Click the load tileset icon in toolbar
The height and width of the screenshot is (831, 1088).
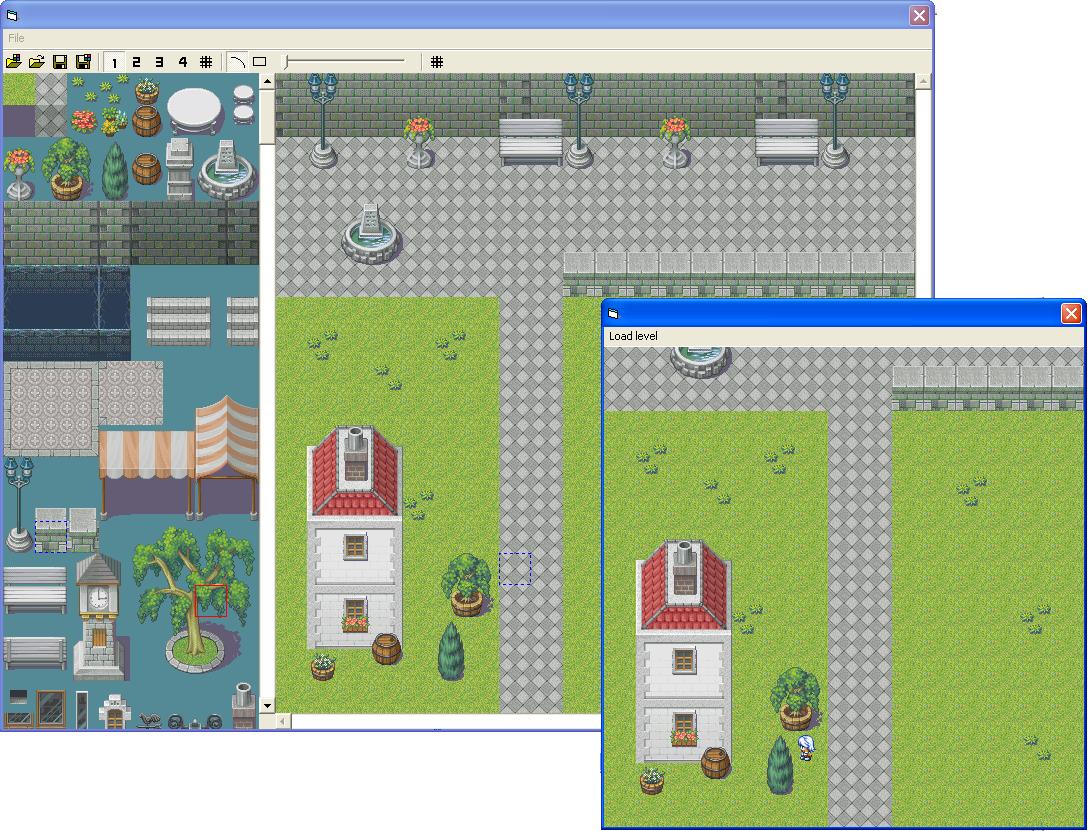coord(14,62)
